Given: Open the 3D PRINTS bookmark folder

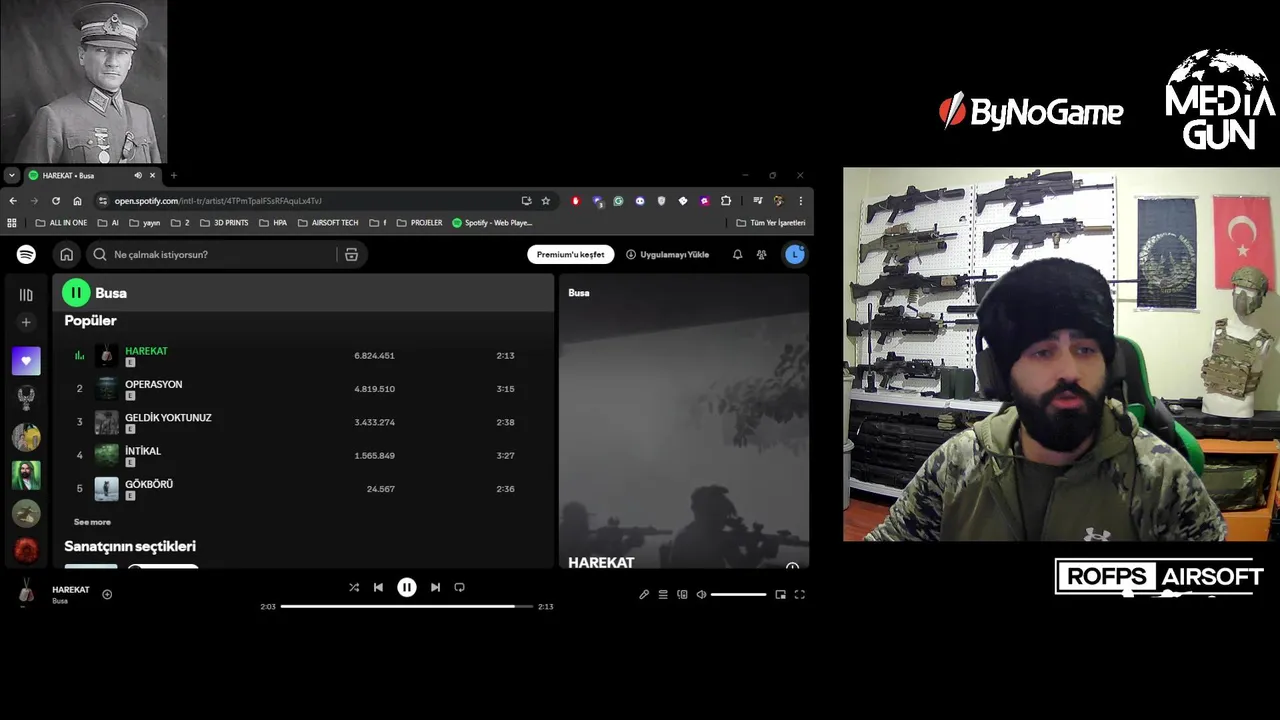Looking at the screenshot, I should [x=224, y=223].
